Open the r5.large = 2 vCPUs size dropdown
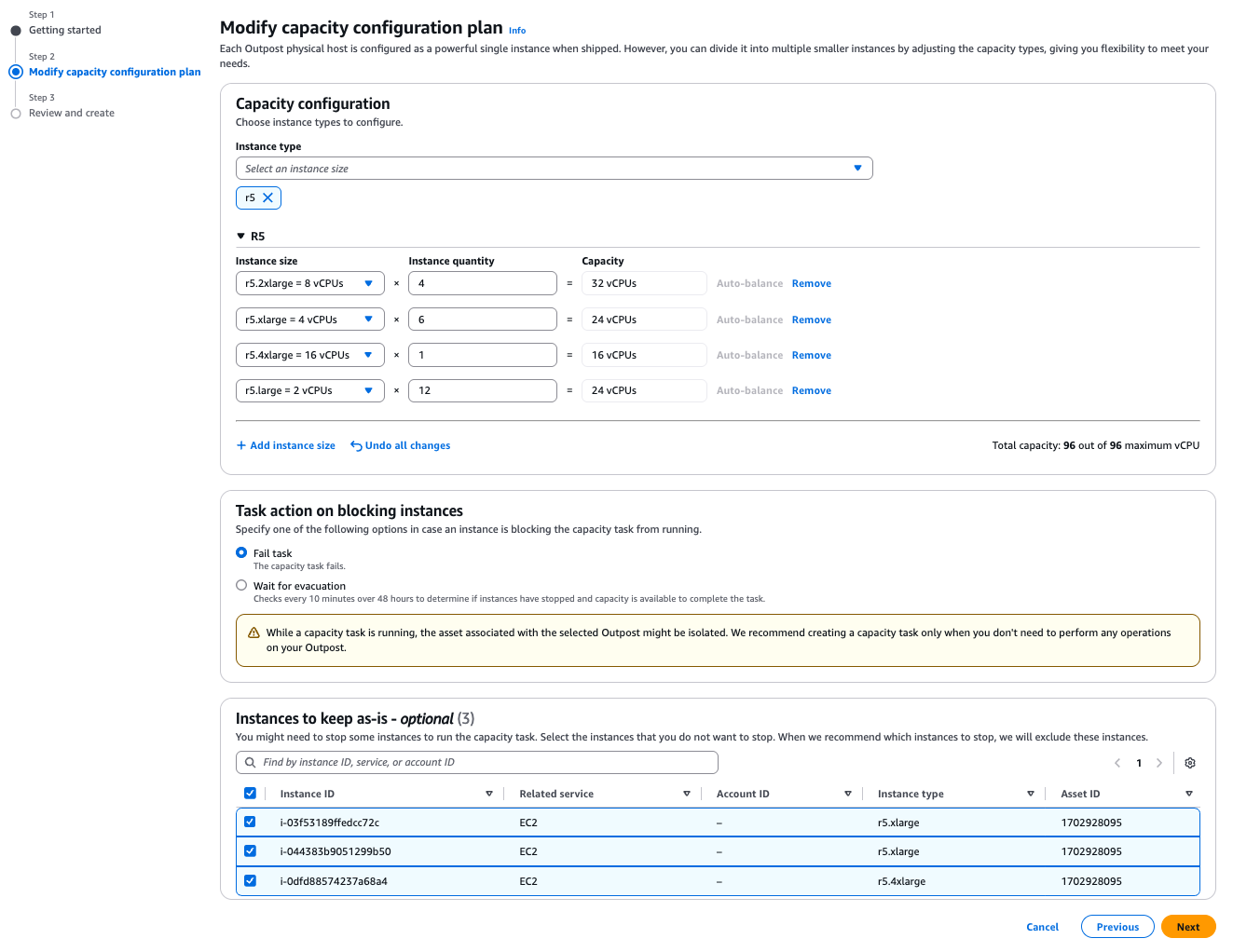The width and height of the screenshot is (1233, 952). click(310, 390)
